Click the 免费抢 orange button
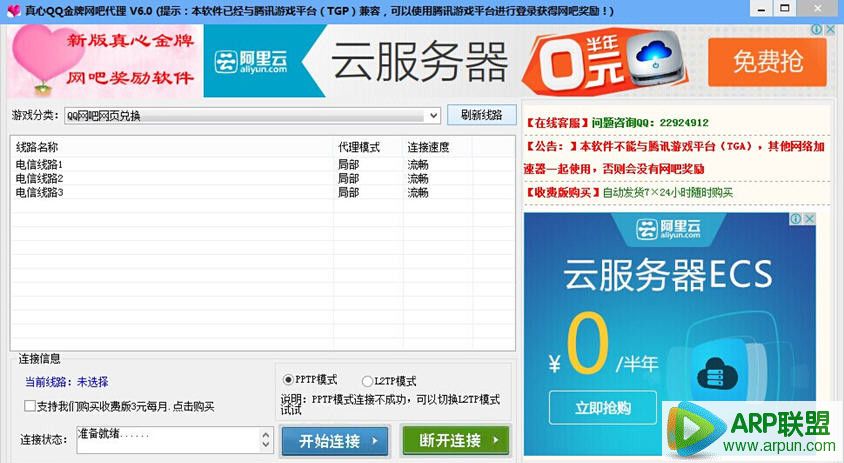 (767, 62)
